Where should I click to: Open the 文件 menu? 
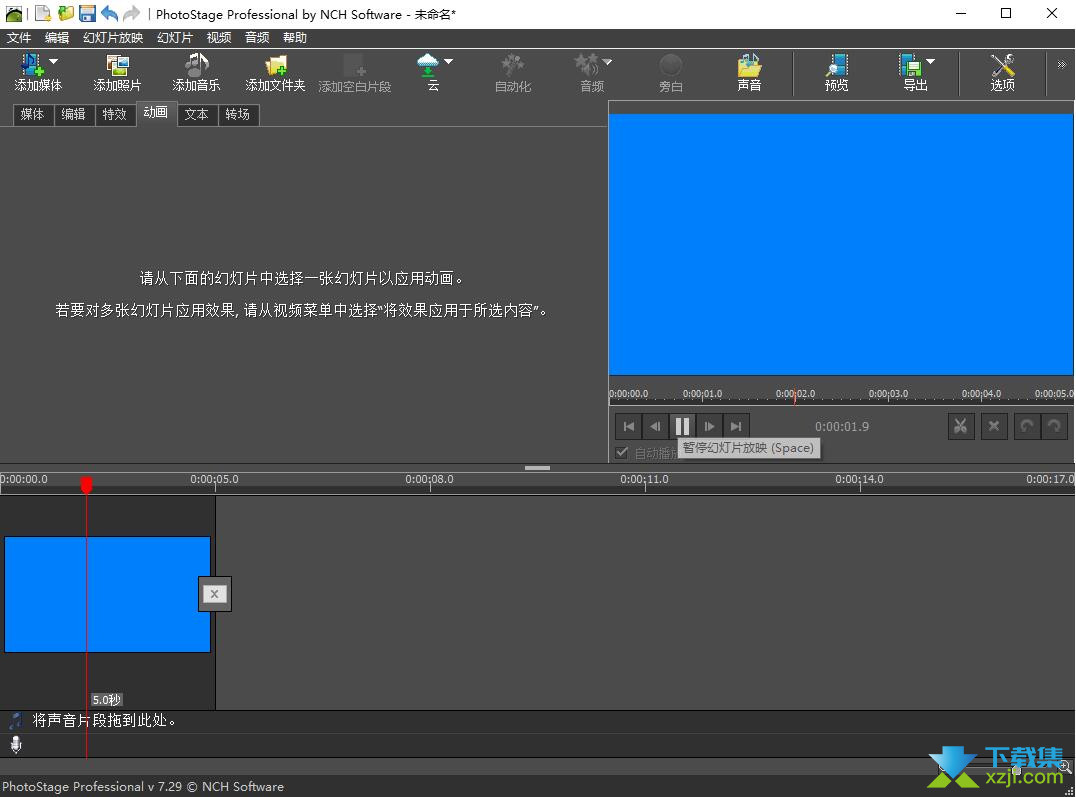(x=19, y=38)
